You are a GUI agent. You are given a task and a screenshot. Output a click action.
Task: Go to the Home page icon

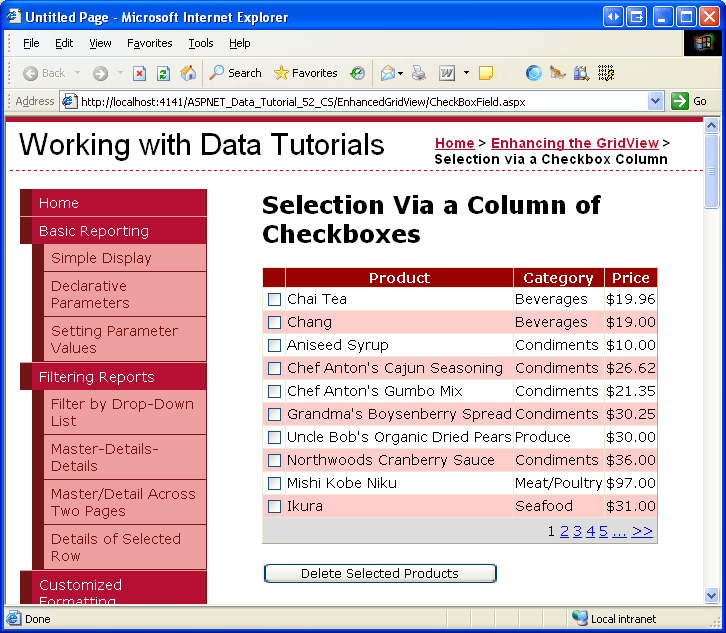tap(188, 73)
